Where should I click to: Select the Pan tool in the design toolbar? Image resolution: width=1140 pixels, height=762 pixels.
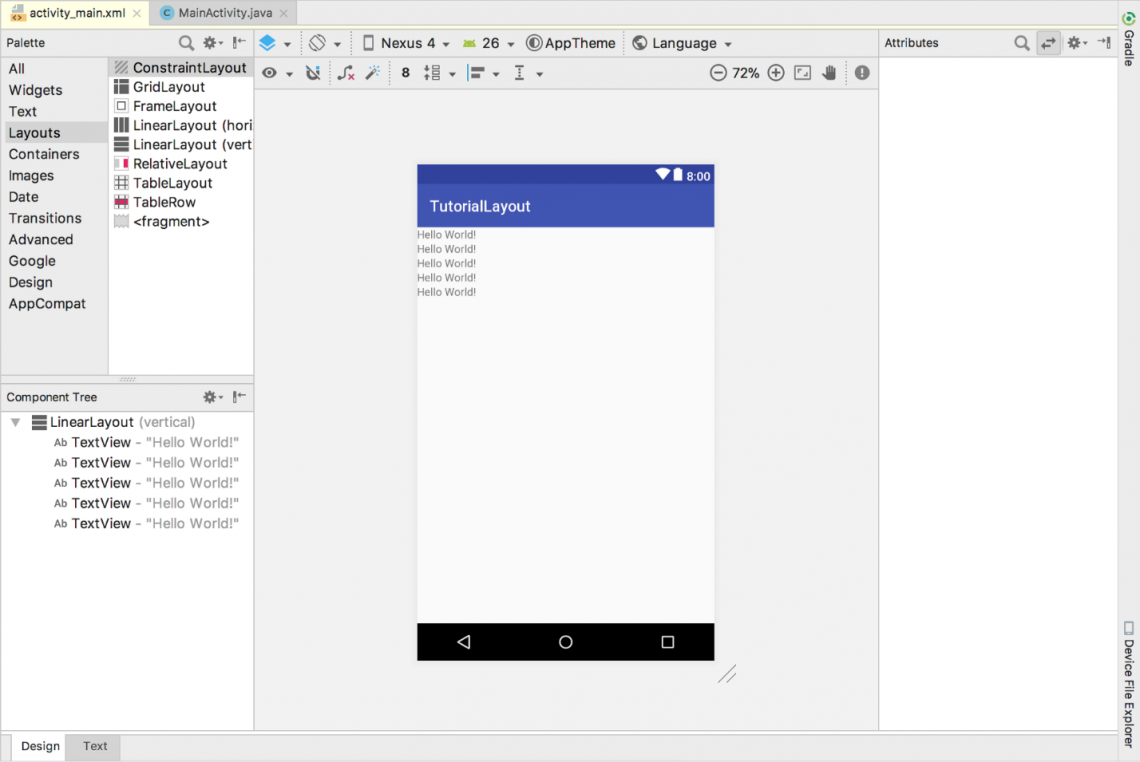click(830, 72)
